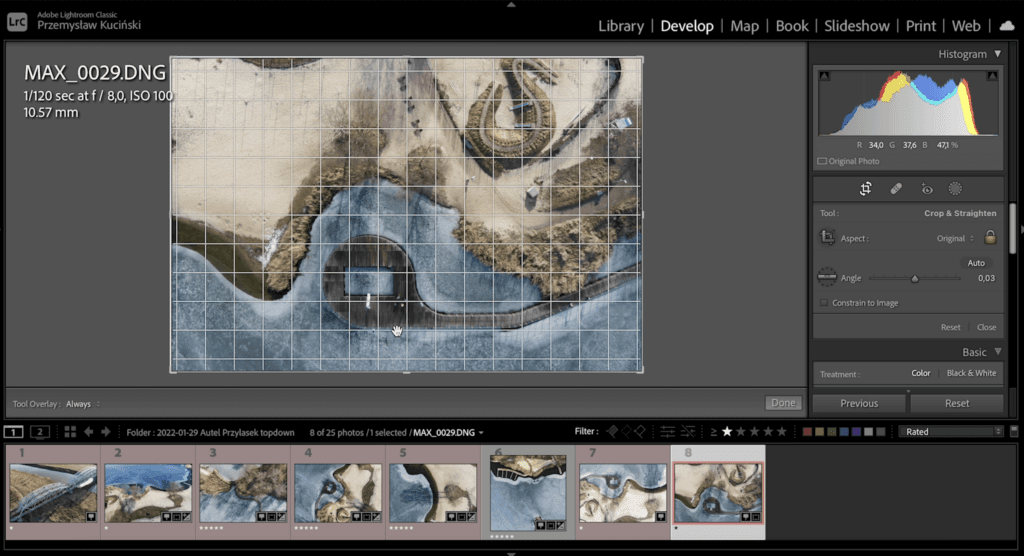The image size is (1024, 556).
Task: Go back with the left arrow icon
Action: [x=88, y=432]
